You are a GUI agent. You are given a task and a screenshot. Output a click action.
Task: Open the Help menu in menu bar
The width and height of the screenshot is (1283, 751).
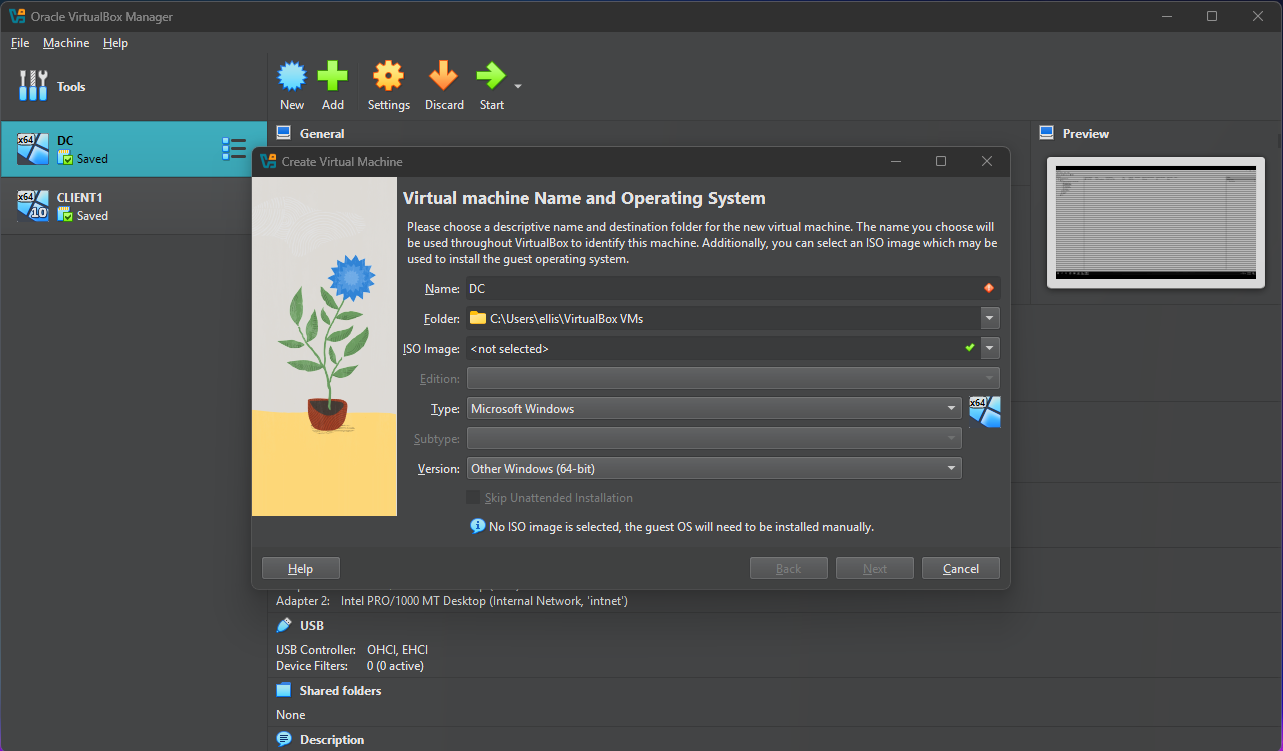115,43
